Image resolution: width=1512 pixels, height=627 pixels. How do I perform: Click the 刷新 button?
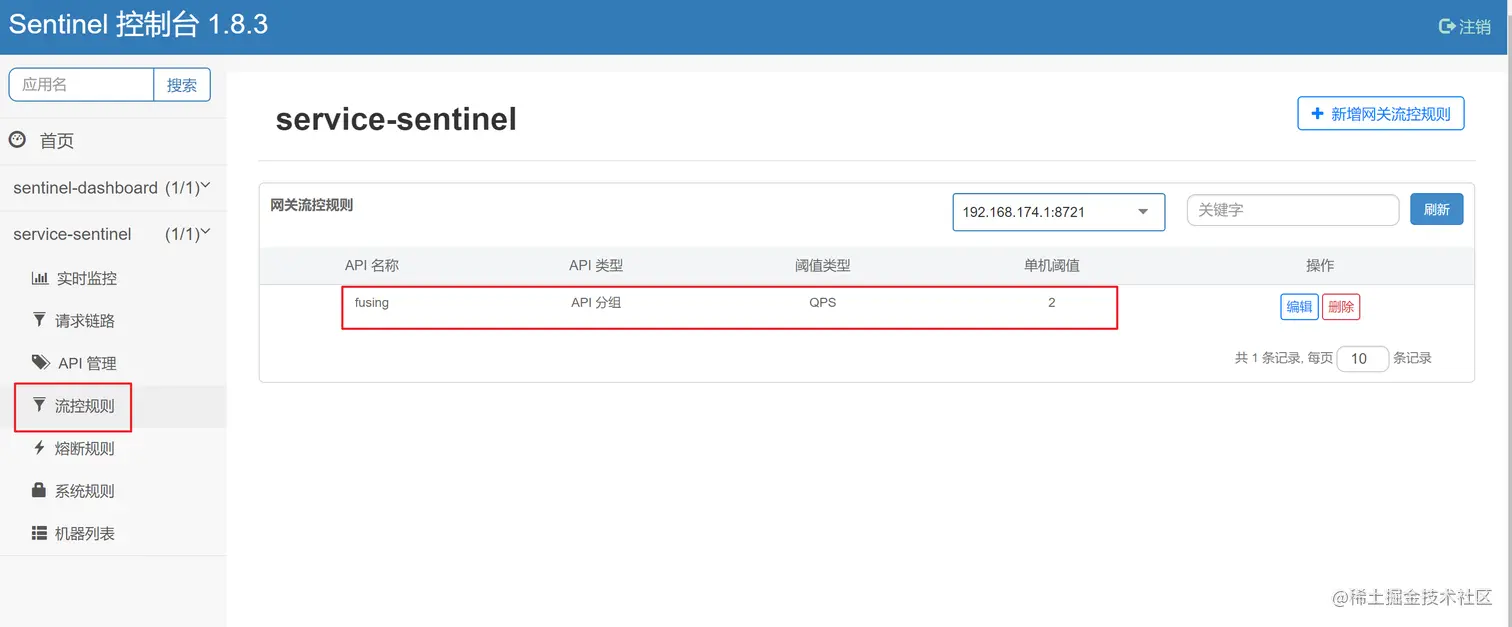point(1436,209)
